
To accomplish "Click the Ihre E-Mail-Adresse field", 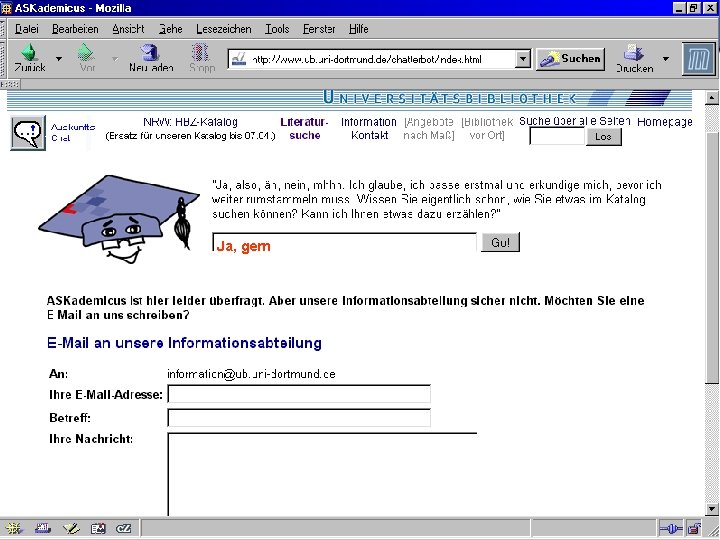I will [x=299, y=394].
